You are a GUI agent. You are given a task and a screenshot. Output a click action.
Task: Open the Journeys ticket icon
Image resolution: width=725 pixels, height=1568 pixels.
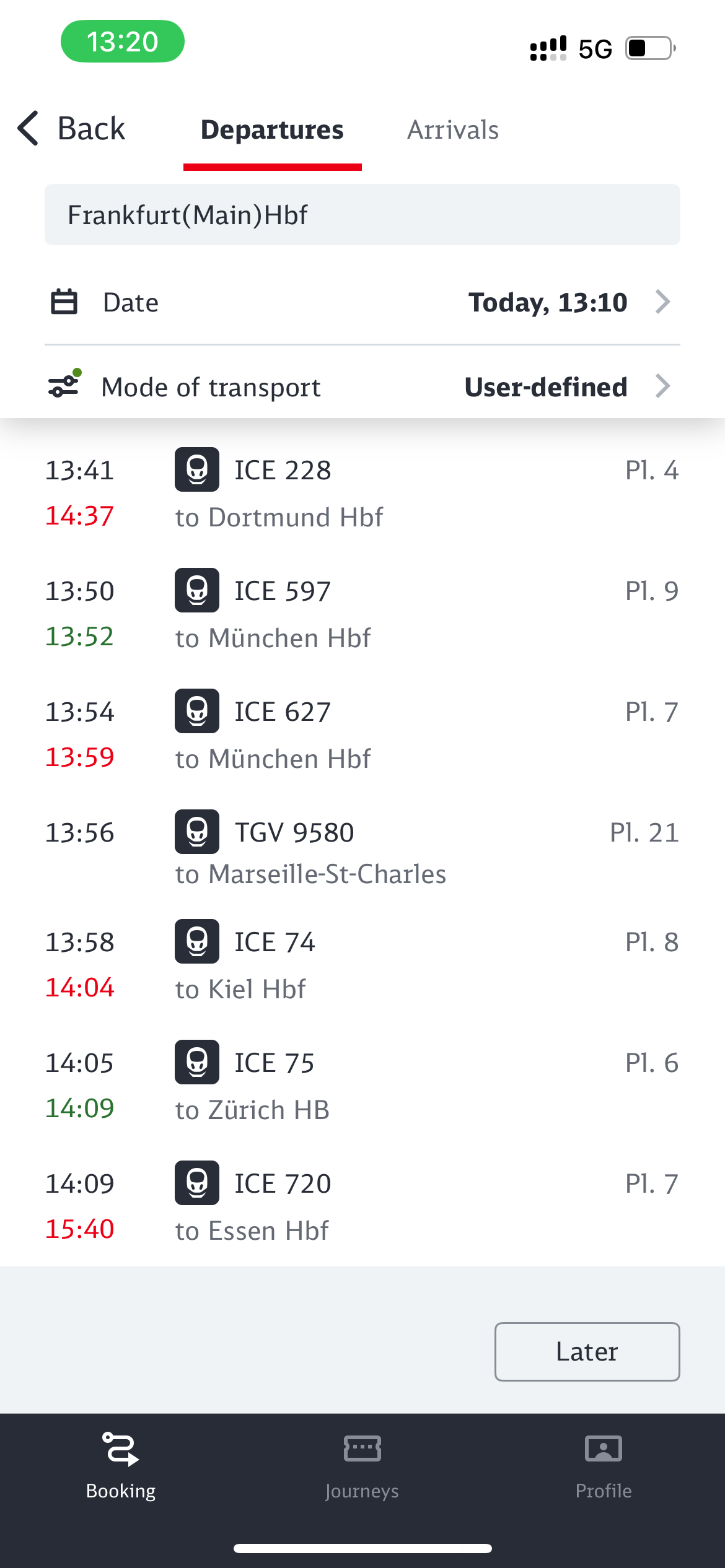[362, 1449]
